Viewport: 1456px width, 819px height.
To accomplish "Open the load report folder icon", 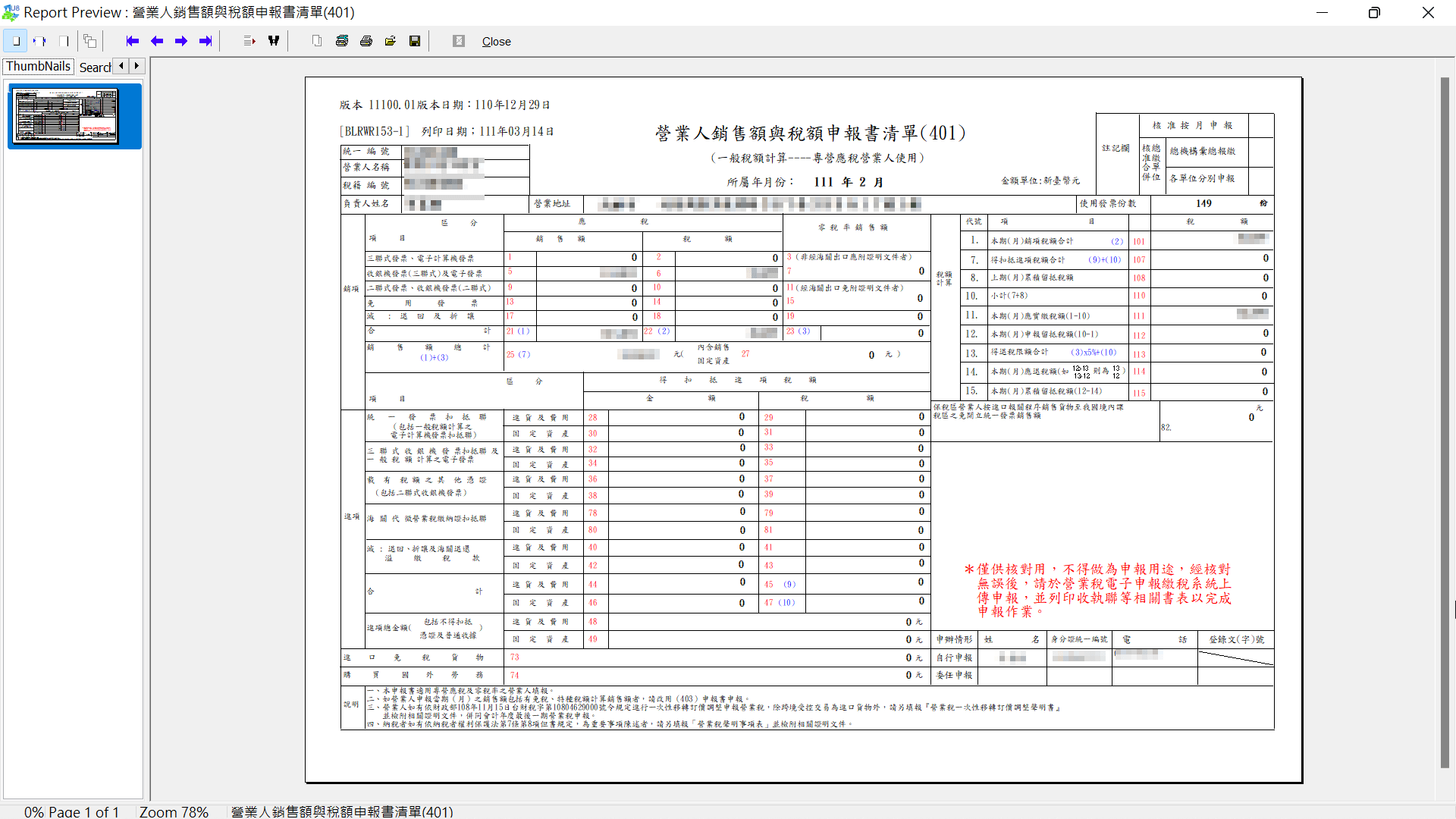I will (391, 41).
